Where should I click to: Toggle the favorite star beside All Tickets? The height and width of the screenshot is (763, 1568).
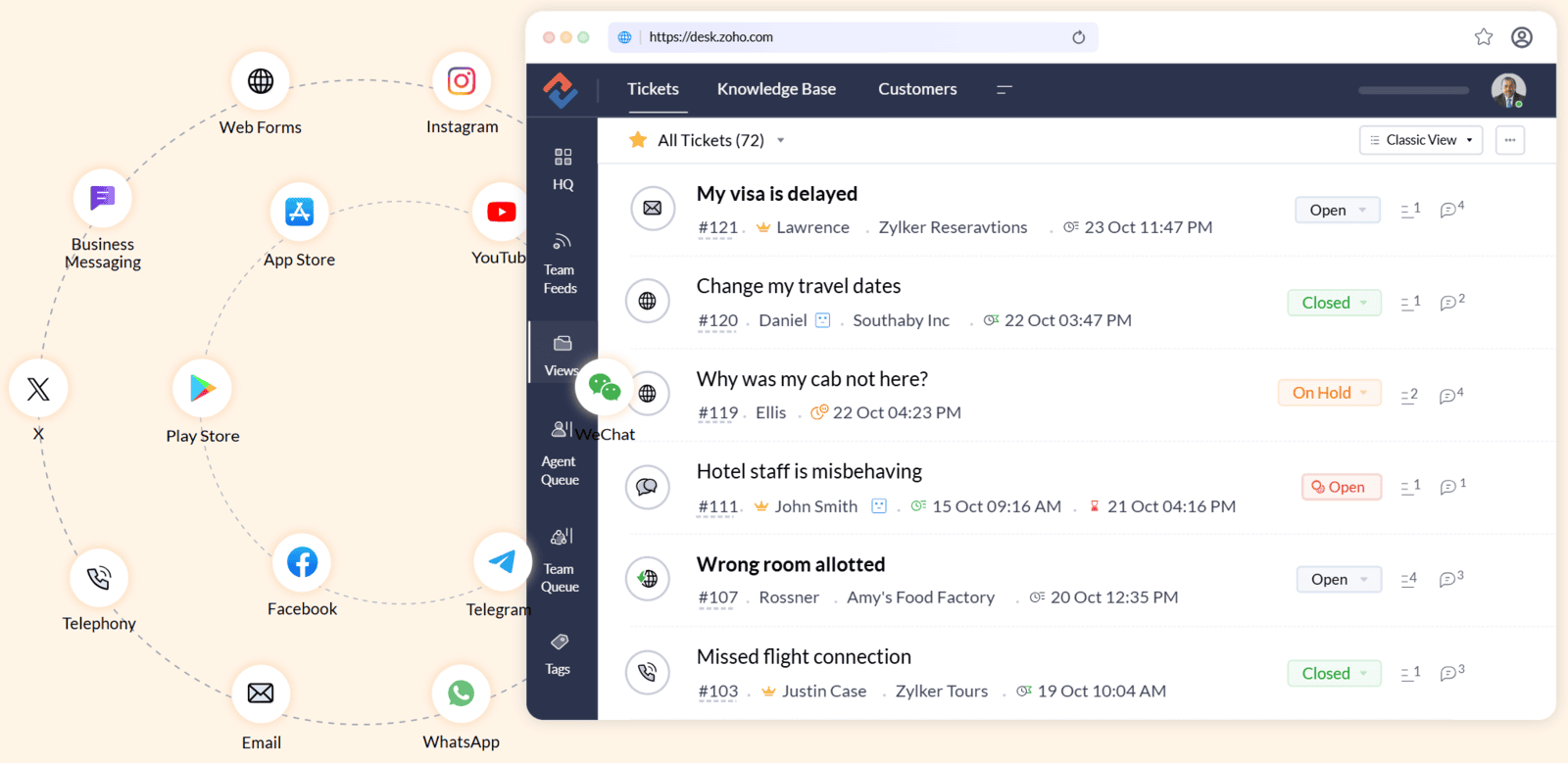638,140
